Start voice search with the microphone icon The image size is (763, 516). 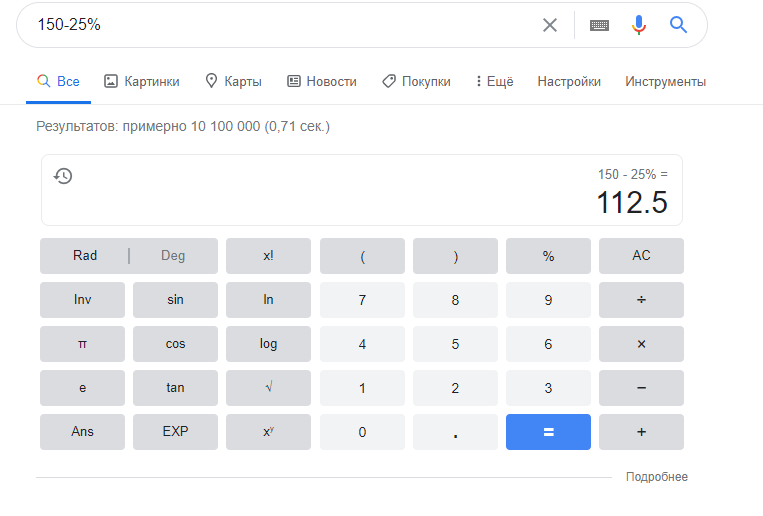[x=639, y=24]
